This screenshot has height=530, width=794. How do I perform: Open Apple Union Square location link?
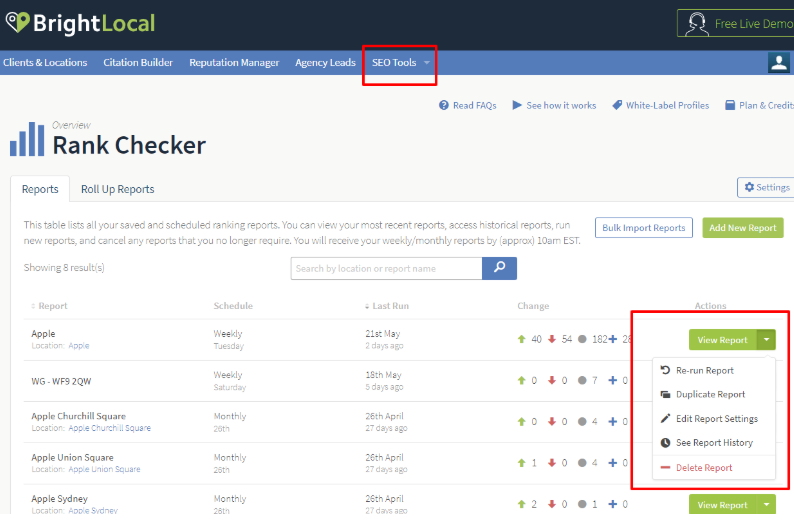104,469
